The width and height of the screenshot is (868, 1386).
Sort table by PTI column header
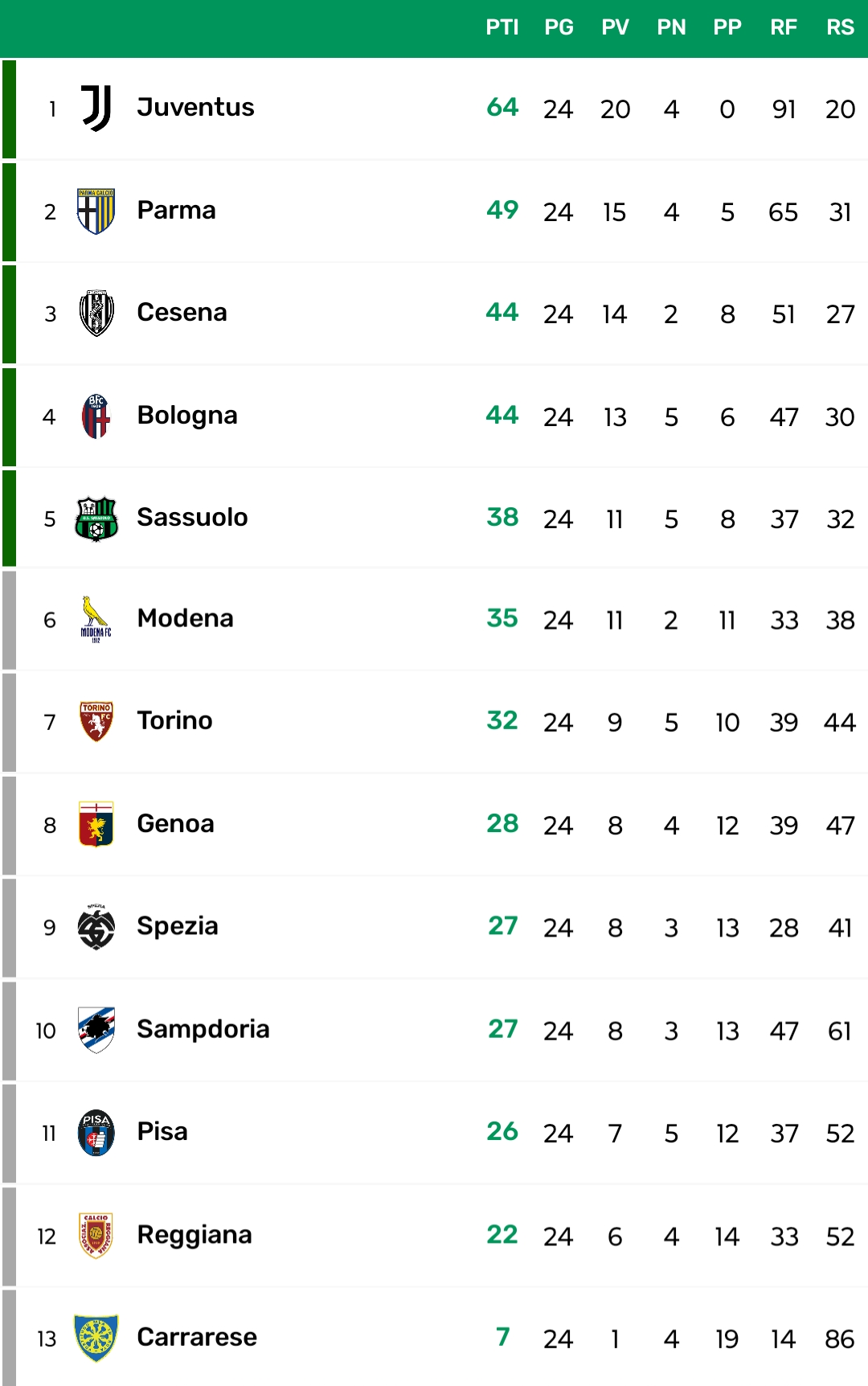tap(502, 27)
